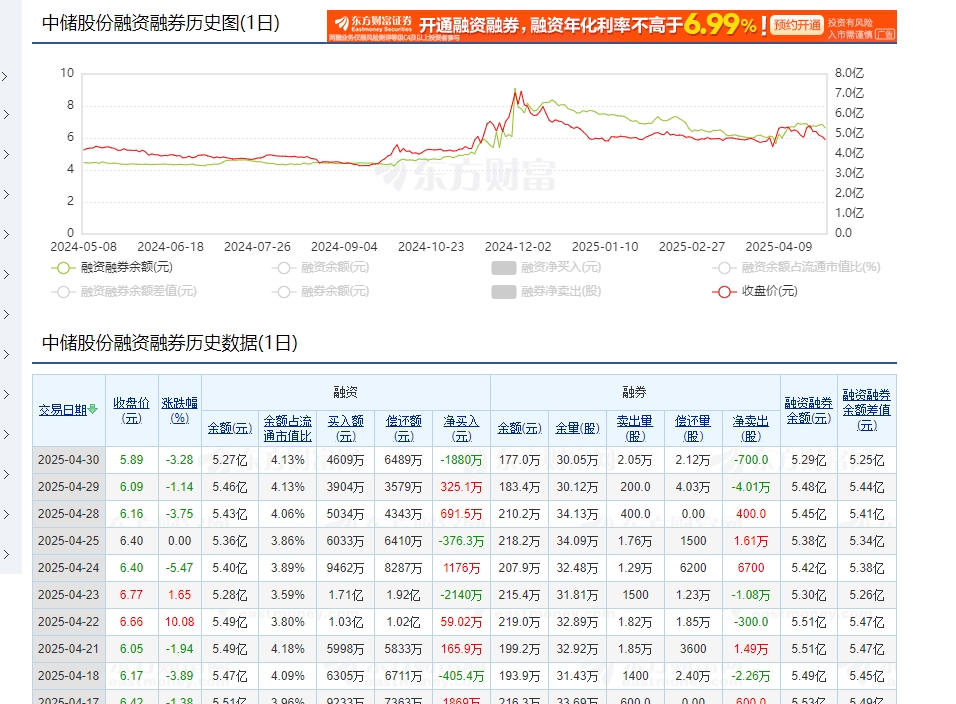Sort by 买入额(元) header
956x704 pixels.
[x=345, y=428]
